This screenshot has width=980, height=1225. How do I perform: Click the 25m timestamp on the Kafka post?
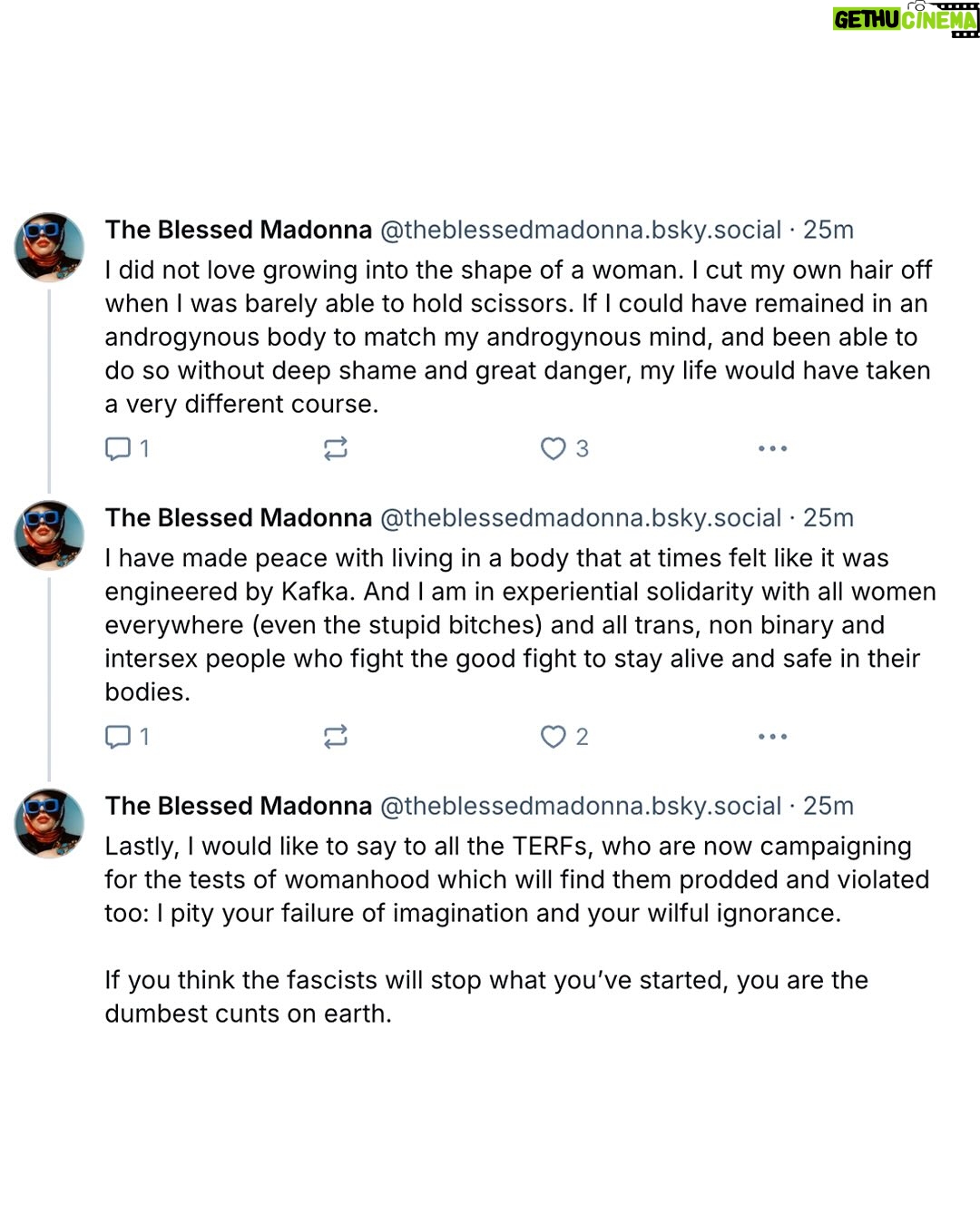point(828,517)
